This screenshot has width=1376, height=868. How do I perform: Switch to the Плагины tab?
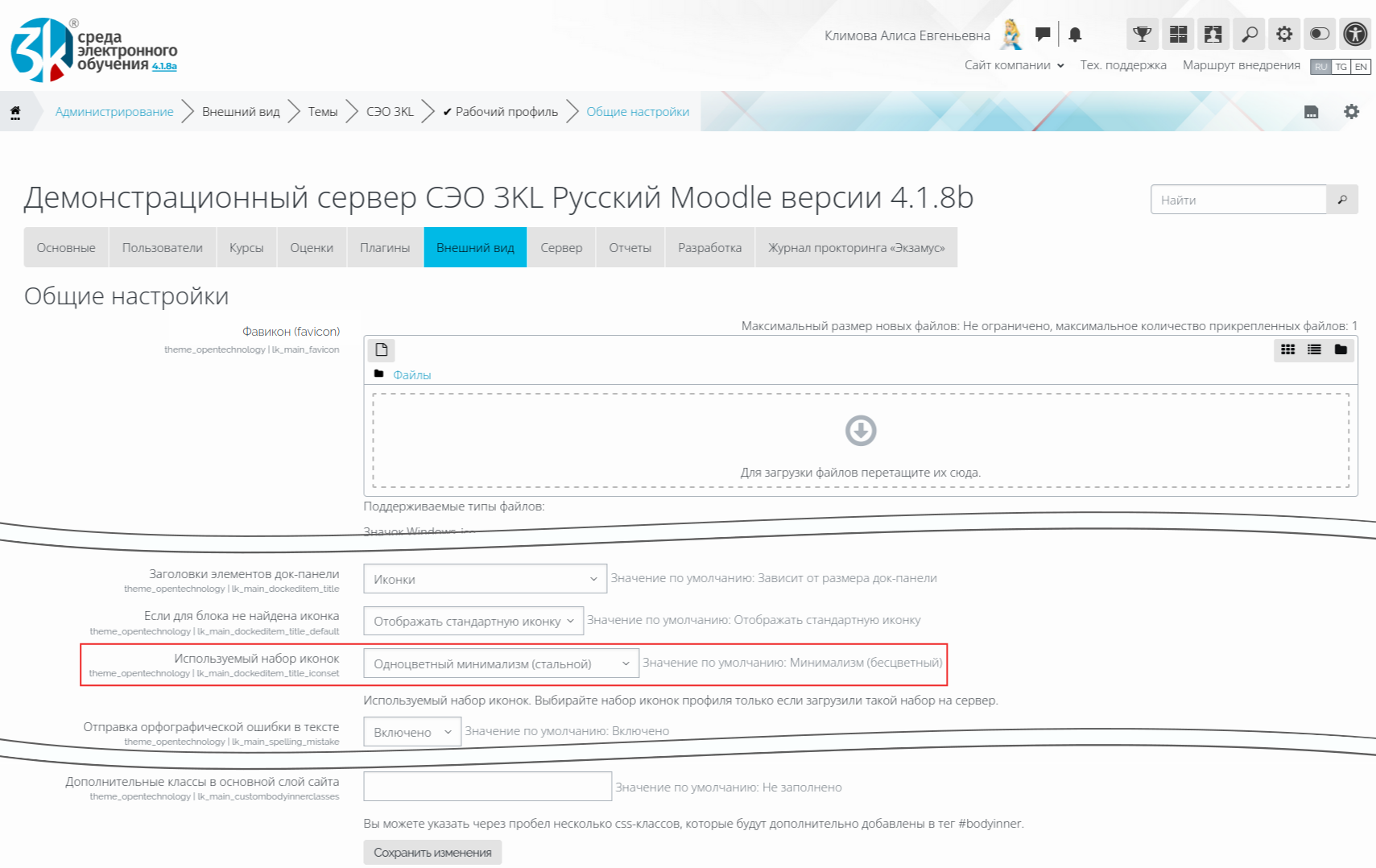click(x=385, y=247)
